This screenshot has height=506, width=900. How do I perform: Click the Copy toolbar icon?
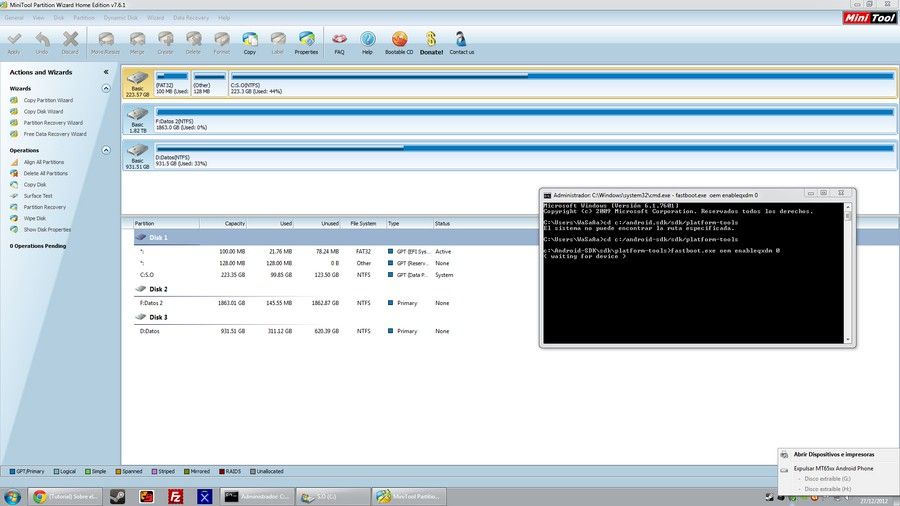[x=250, y=43]
